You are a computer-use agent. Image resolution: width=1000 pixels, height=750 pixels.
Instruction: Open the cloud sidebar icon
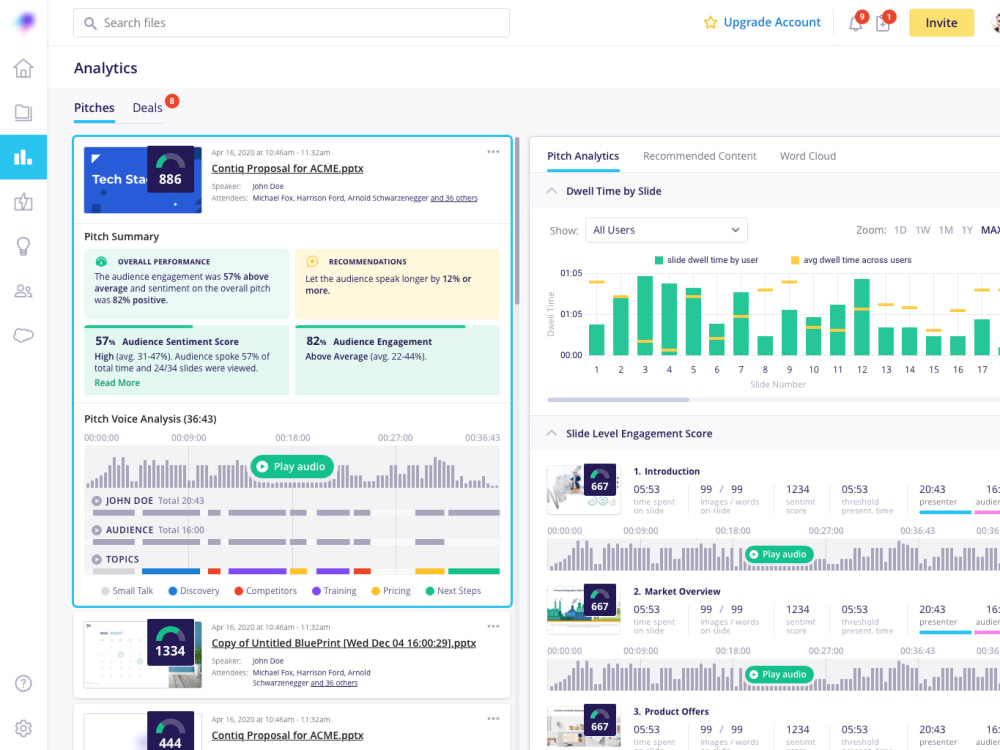tap(24, 335)
